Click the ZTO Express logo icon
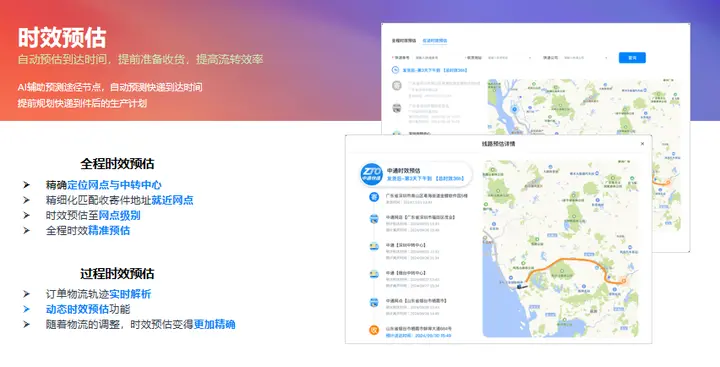 coord(371,174)
